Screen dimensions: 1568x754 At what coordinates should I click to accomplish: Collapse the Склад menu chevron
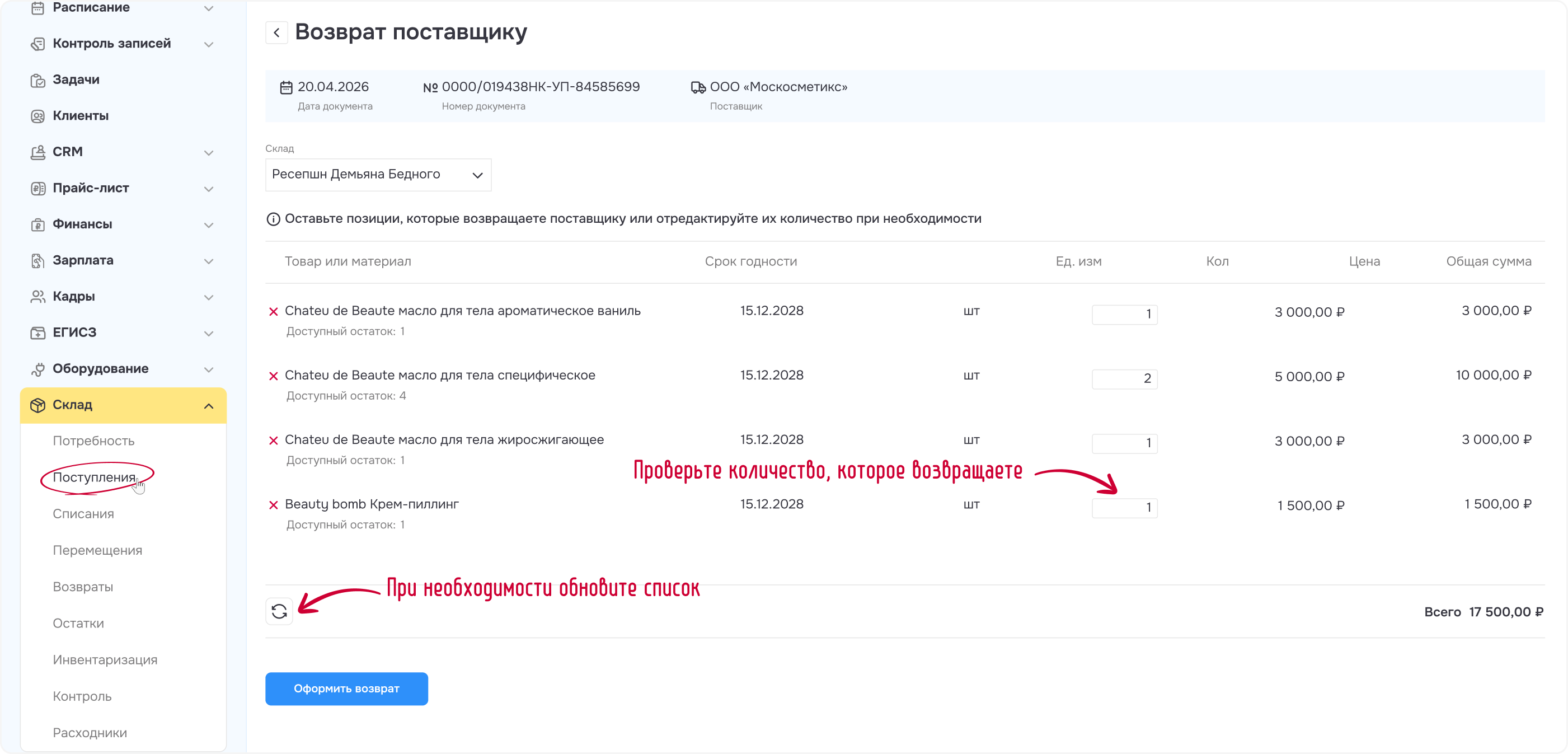coord(209,406)
